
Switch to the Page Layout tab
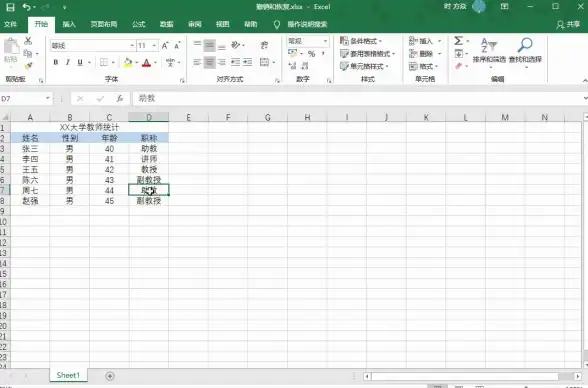[x=104, y=24]
